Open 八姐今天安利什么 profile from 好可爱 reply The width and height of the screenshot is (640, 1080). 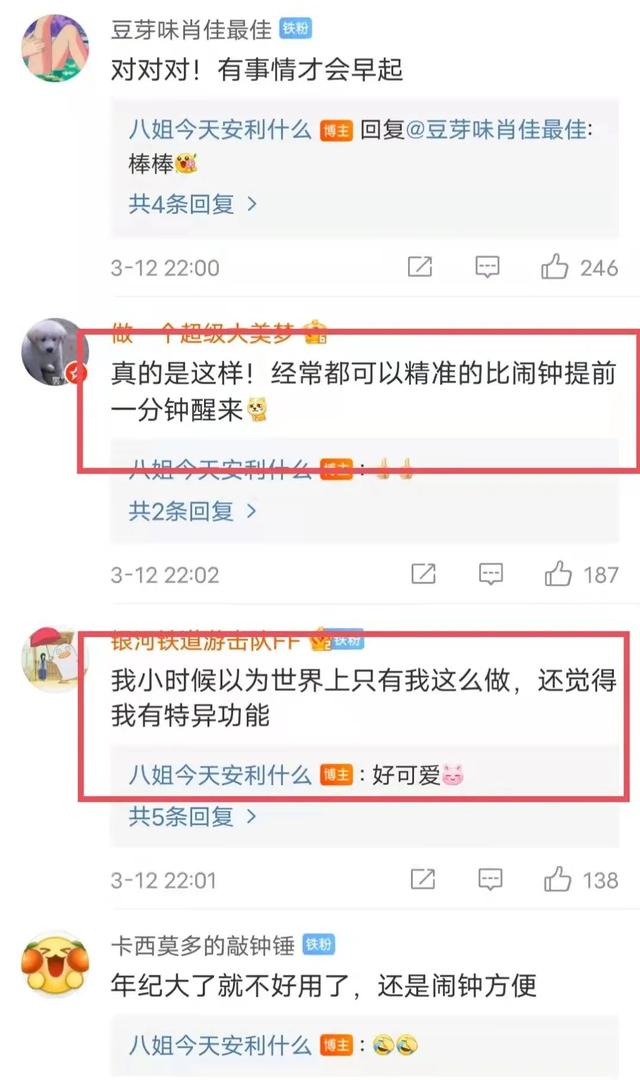tap(220, 776)
